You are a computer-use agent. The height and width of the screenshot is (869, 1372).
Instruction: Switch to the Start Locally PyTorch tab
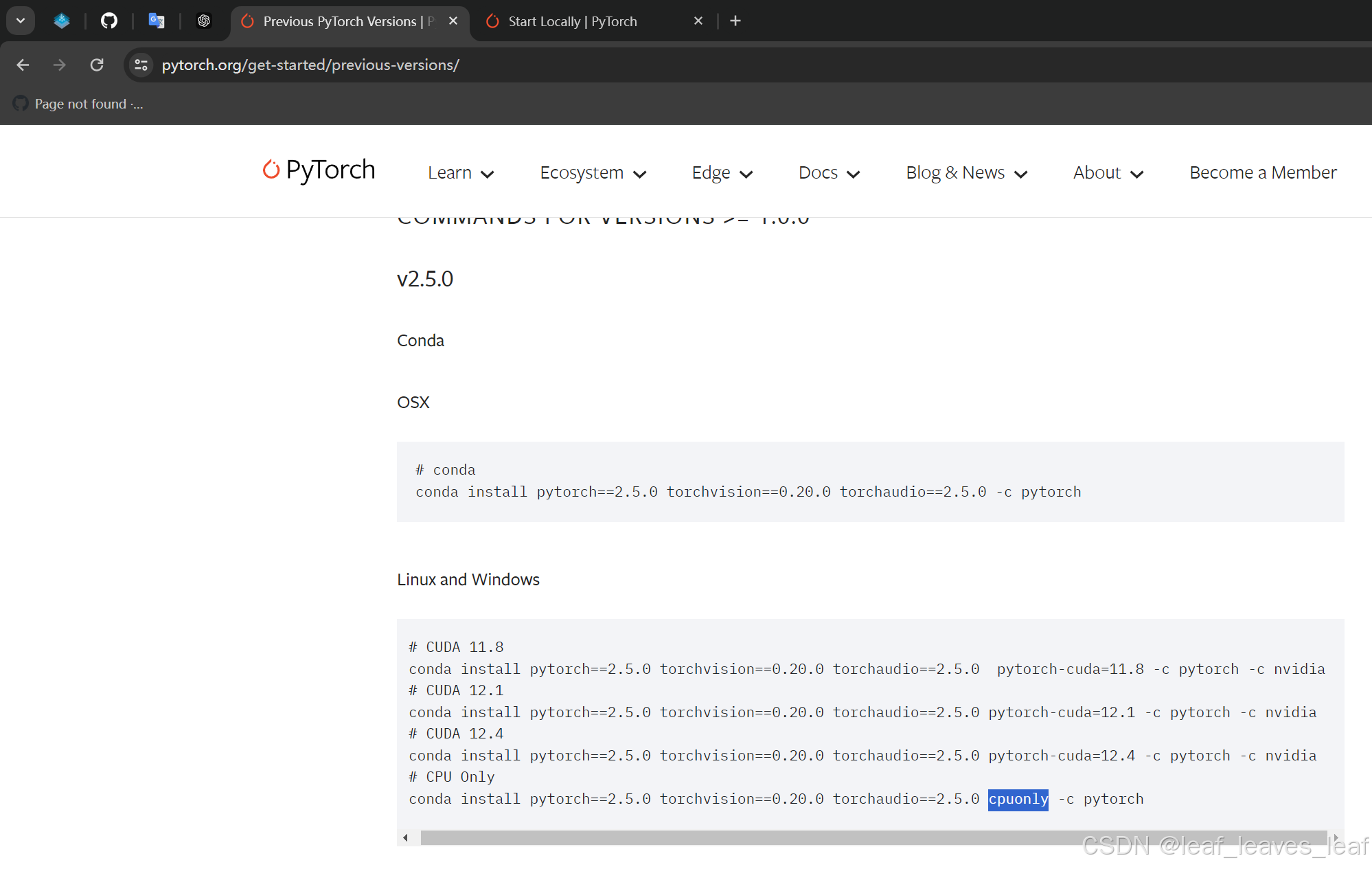[x=572, y=21]
